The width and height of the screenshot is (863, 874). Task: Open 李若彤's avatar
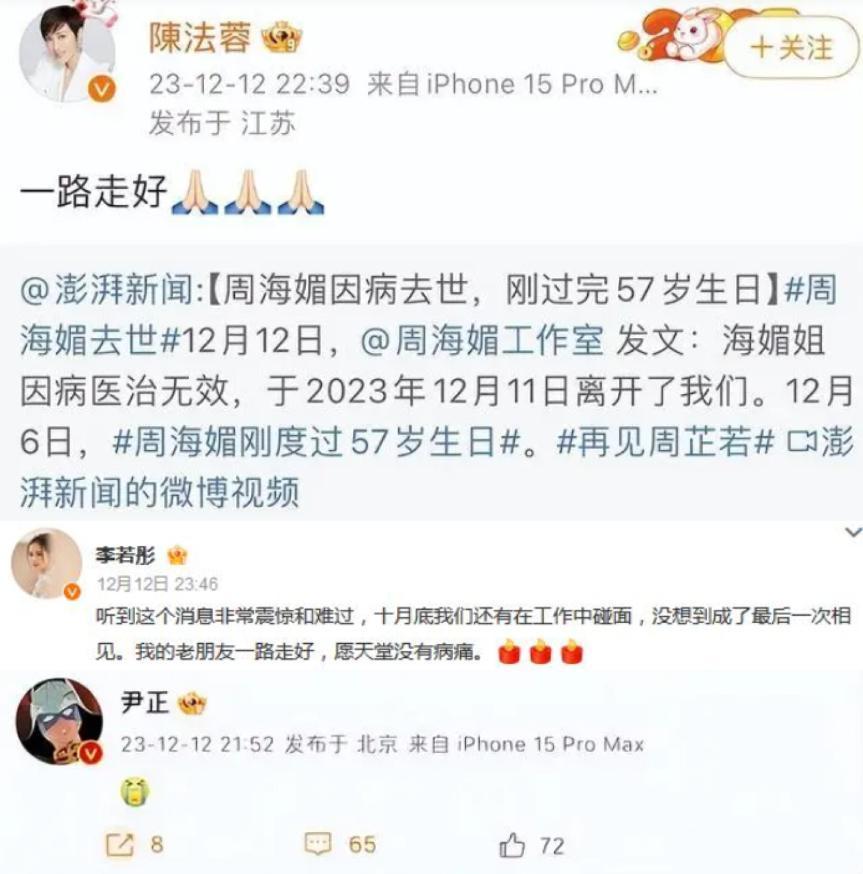click(x=46, y=564)
